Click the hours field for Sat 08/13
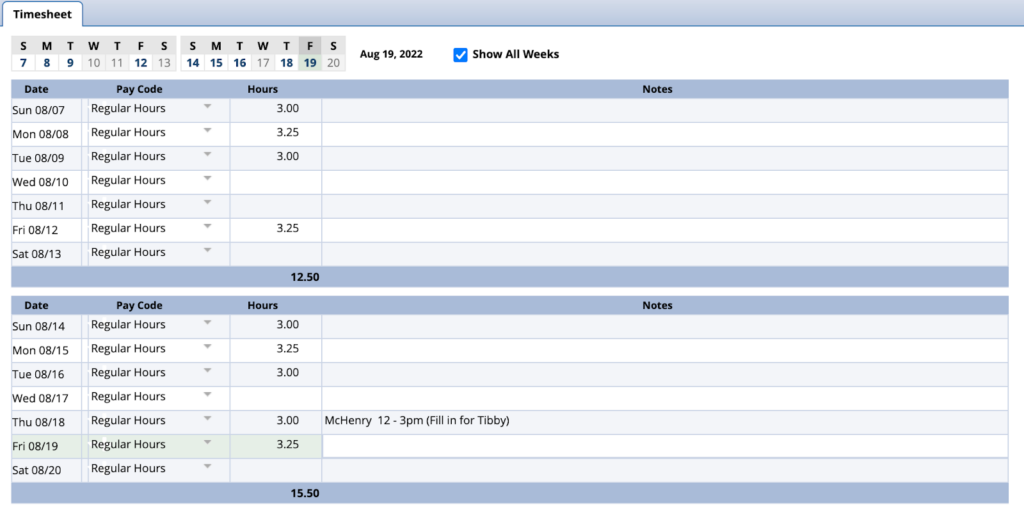 pyautogui.click(x=275, y=253)
